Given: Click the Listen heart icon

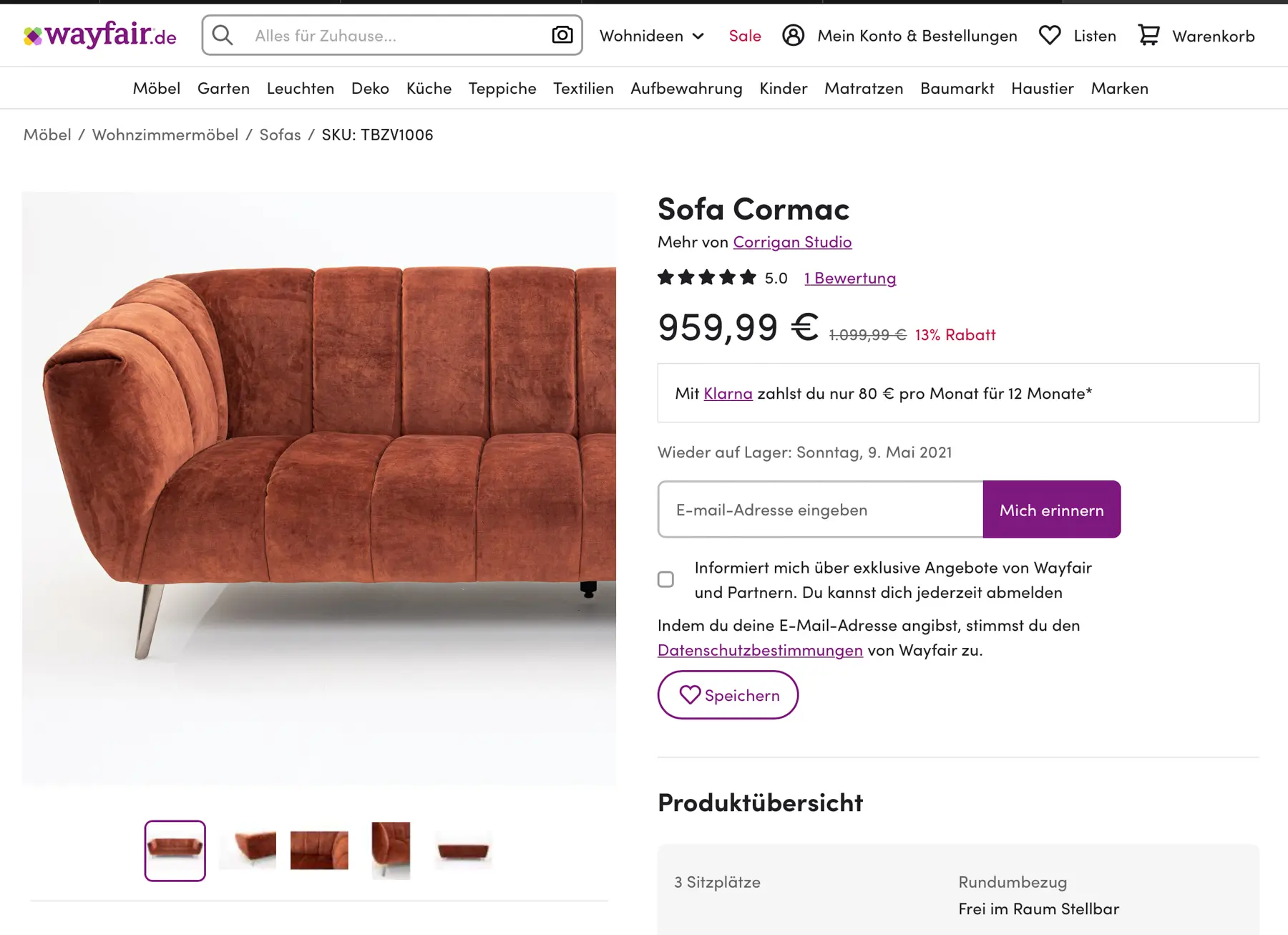Looking at the screenshot, I should (x=1049, y=35).
